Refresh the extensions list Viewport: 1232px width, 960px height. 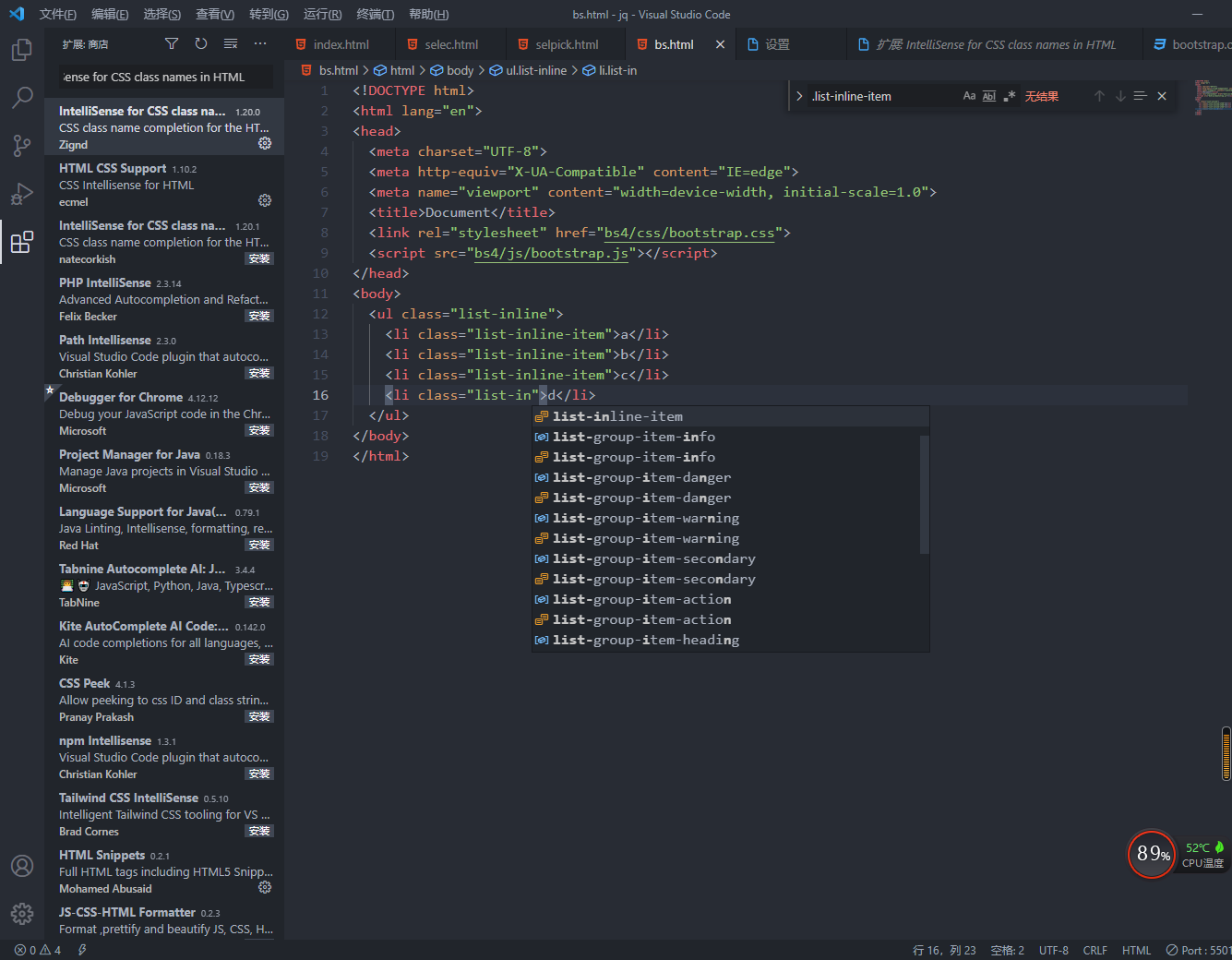[201, 43]
